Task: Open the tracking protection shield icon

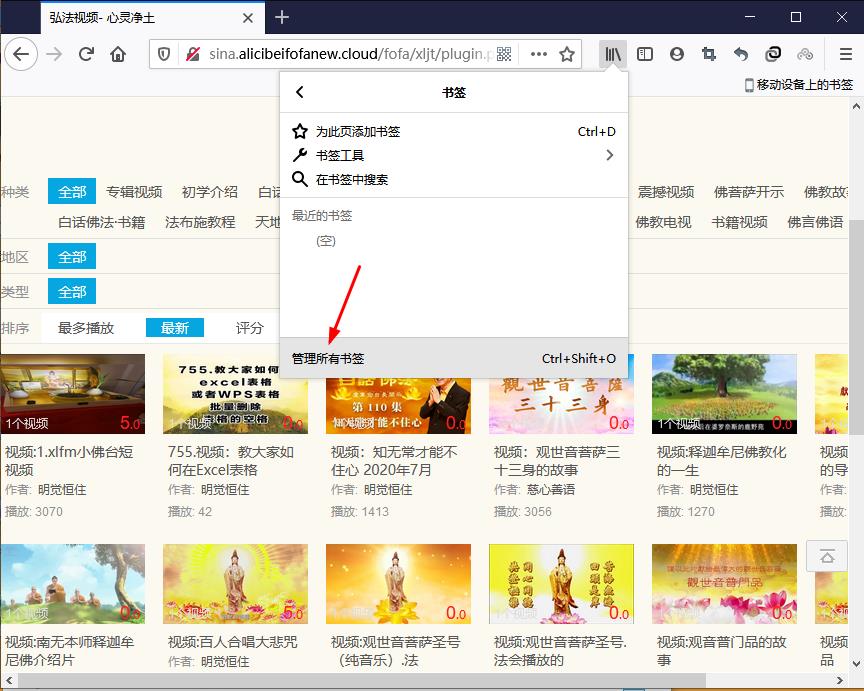Action: pos(164,54)
